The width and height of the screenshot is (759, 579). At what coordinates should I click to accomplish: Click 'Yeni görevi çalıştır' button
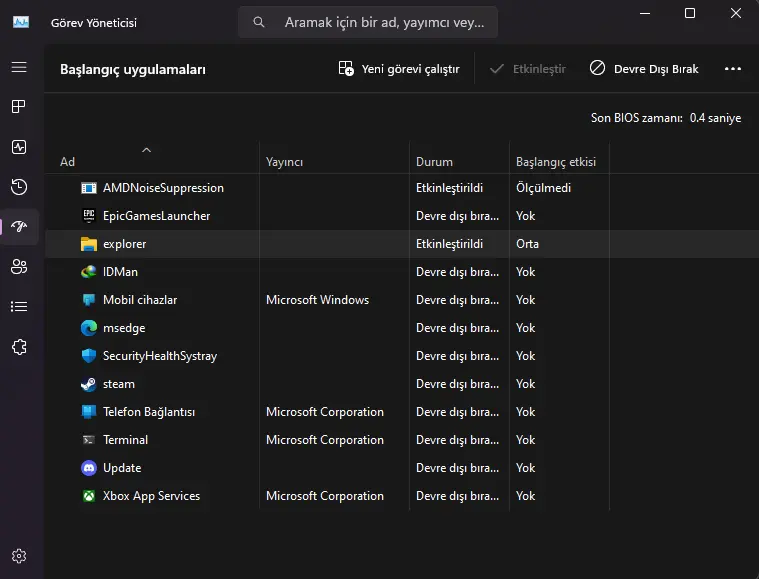pyautogui.click(x=399, y=69)
